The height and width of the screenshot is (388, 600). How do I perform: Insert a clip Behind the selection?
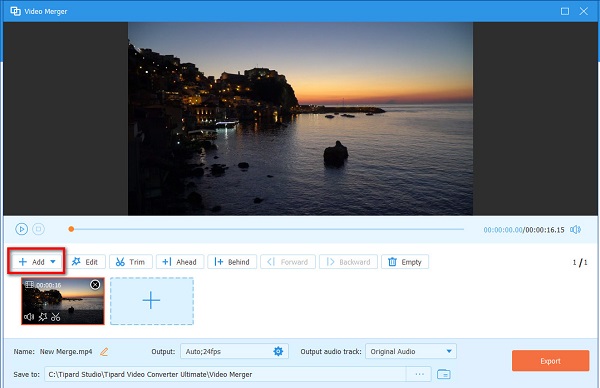pos(232,262)
